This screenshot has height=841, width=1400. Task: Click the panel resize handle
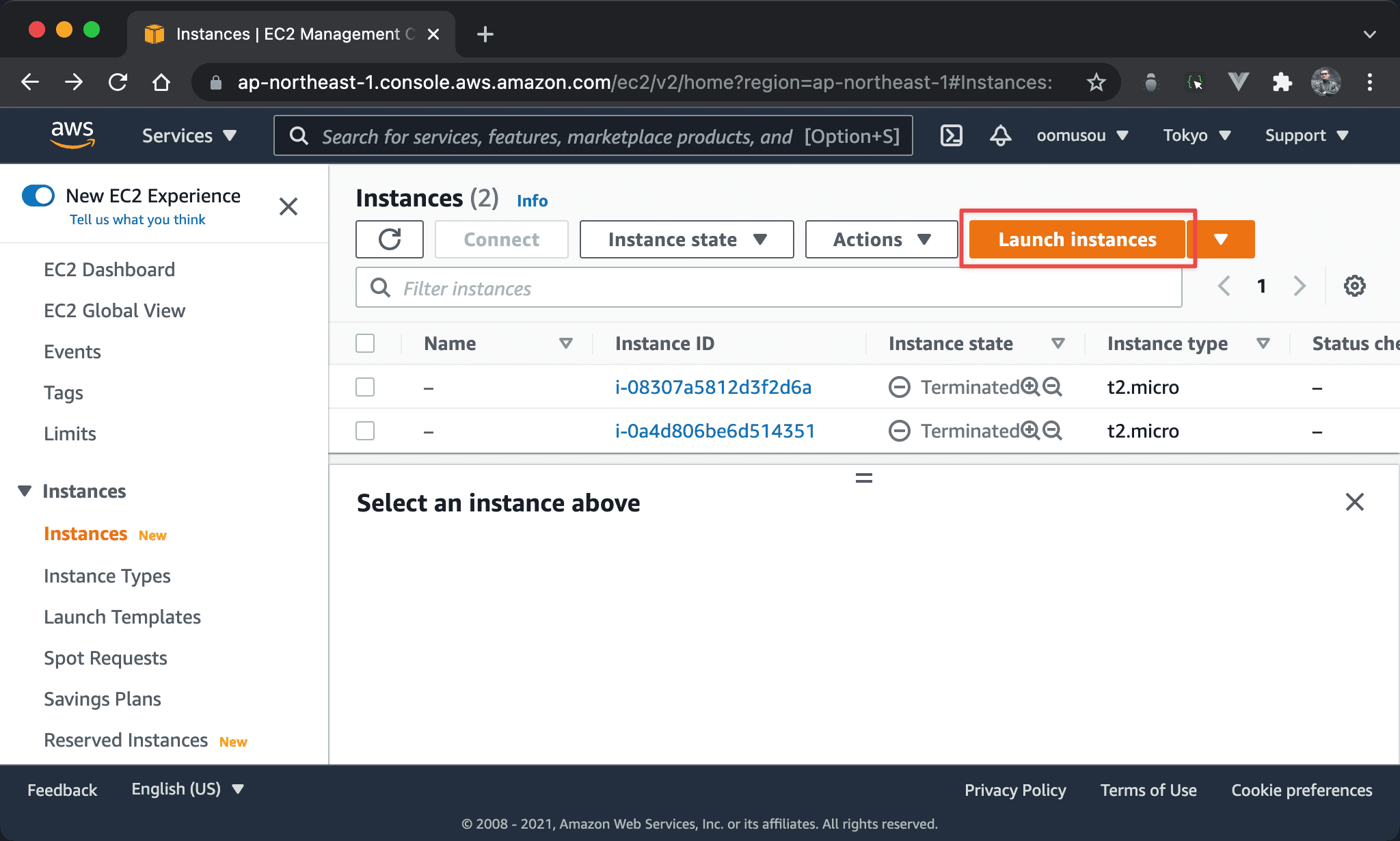coord(864,478)
